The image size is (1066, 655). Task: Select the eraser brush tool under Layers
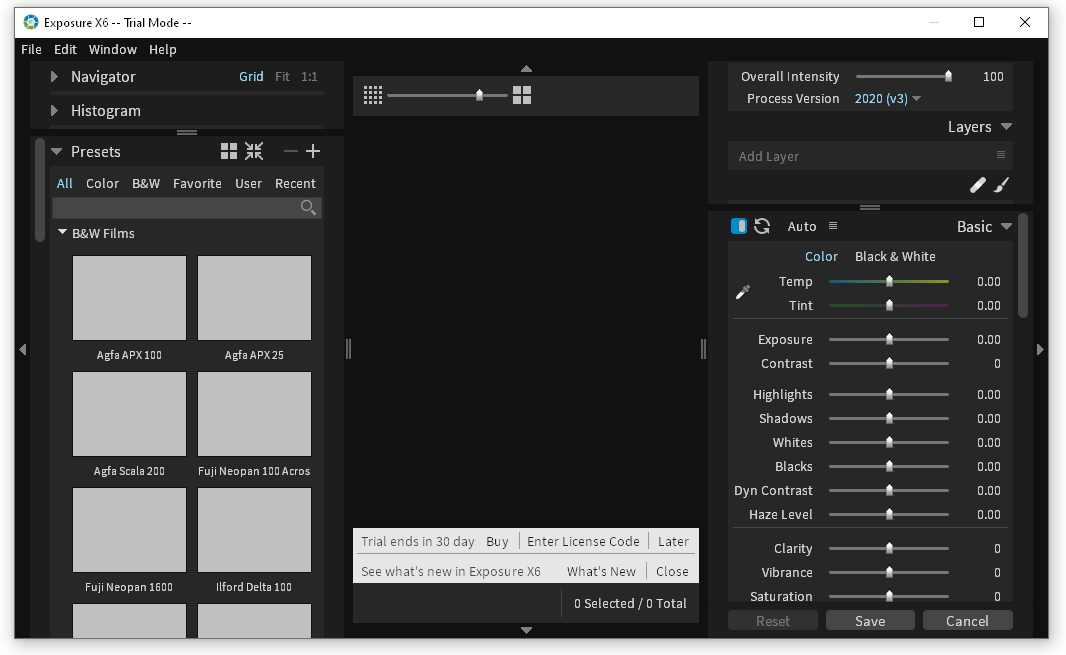(x=978, y=184)
